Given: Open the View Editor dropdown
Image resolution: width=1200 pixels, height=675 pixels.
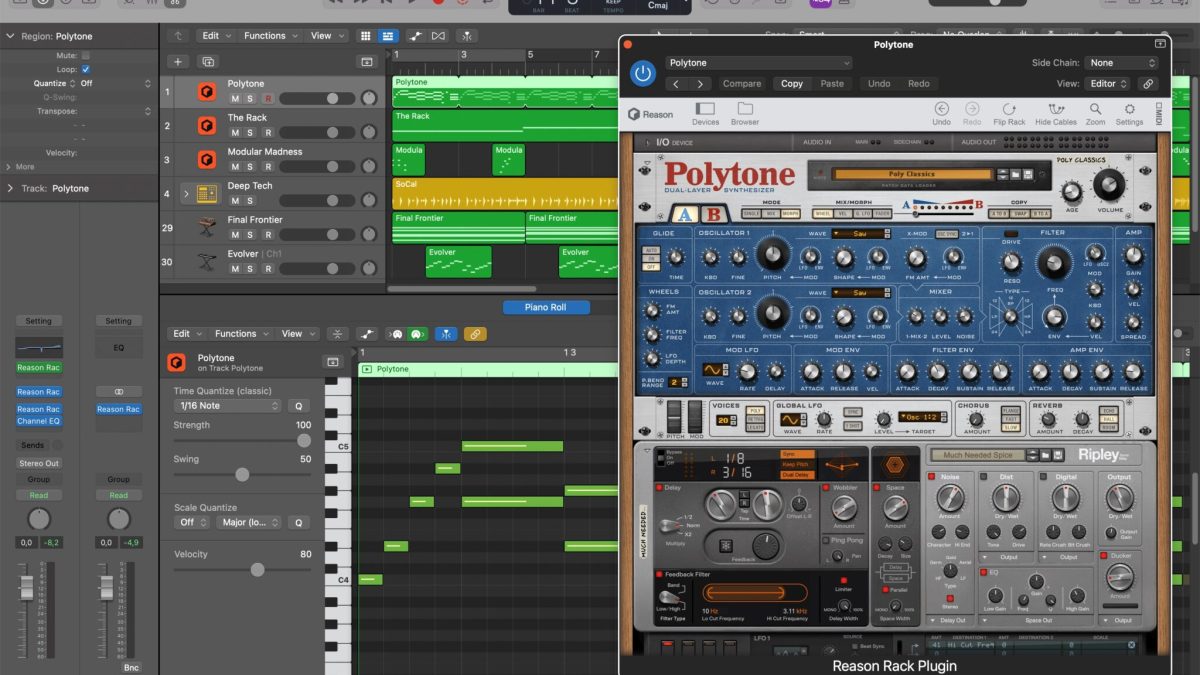Looking at the screenshot, I should (x=1108, y=84).
